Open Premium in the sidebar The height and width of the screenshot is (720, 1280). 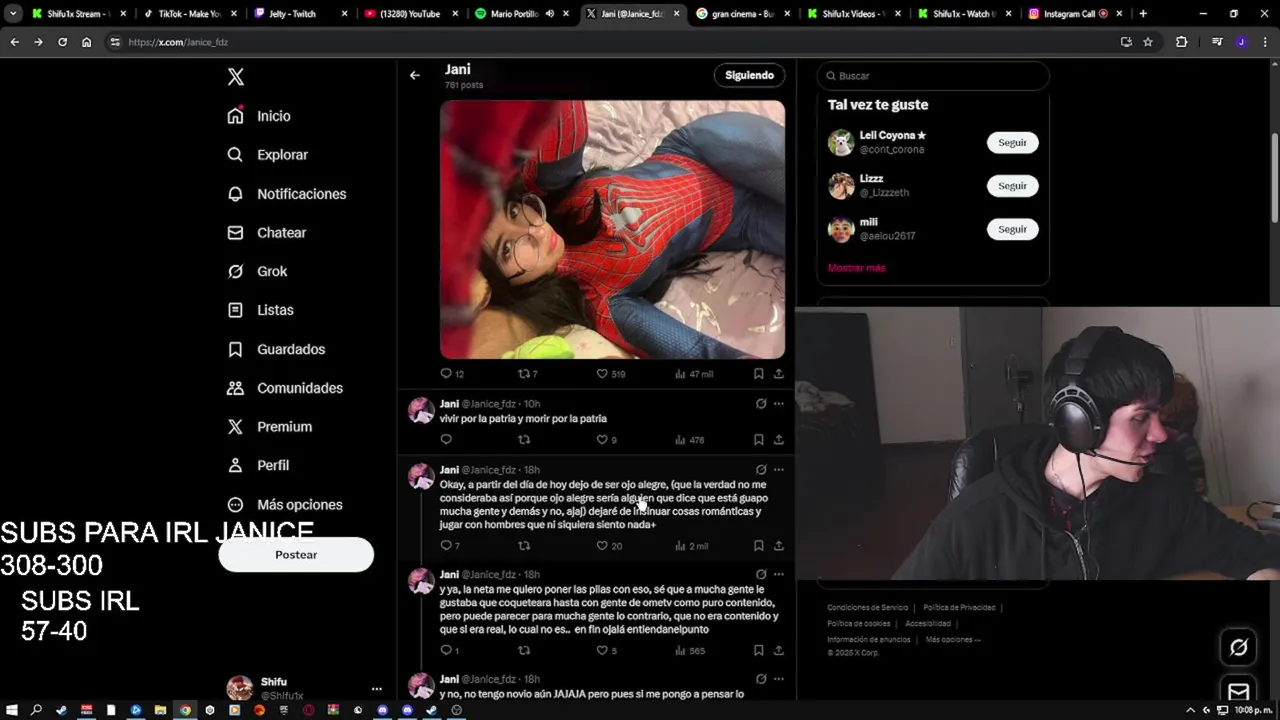pos(269,426)
